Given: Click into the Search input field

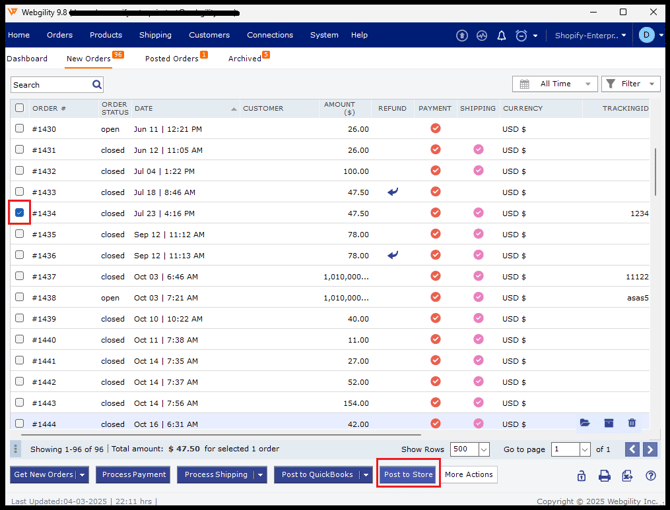Looking at the screenshot, I should (50, 85).
